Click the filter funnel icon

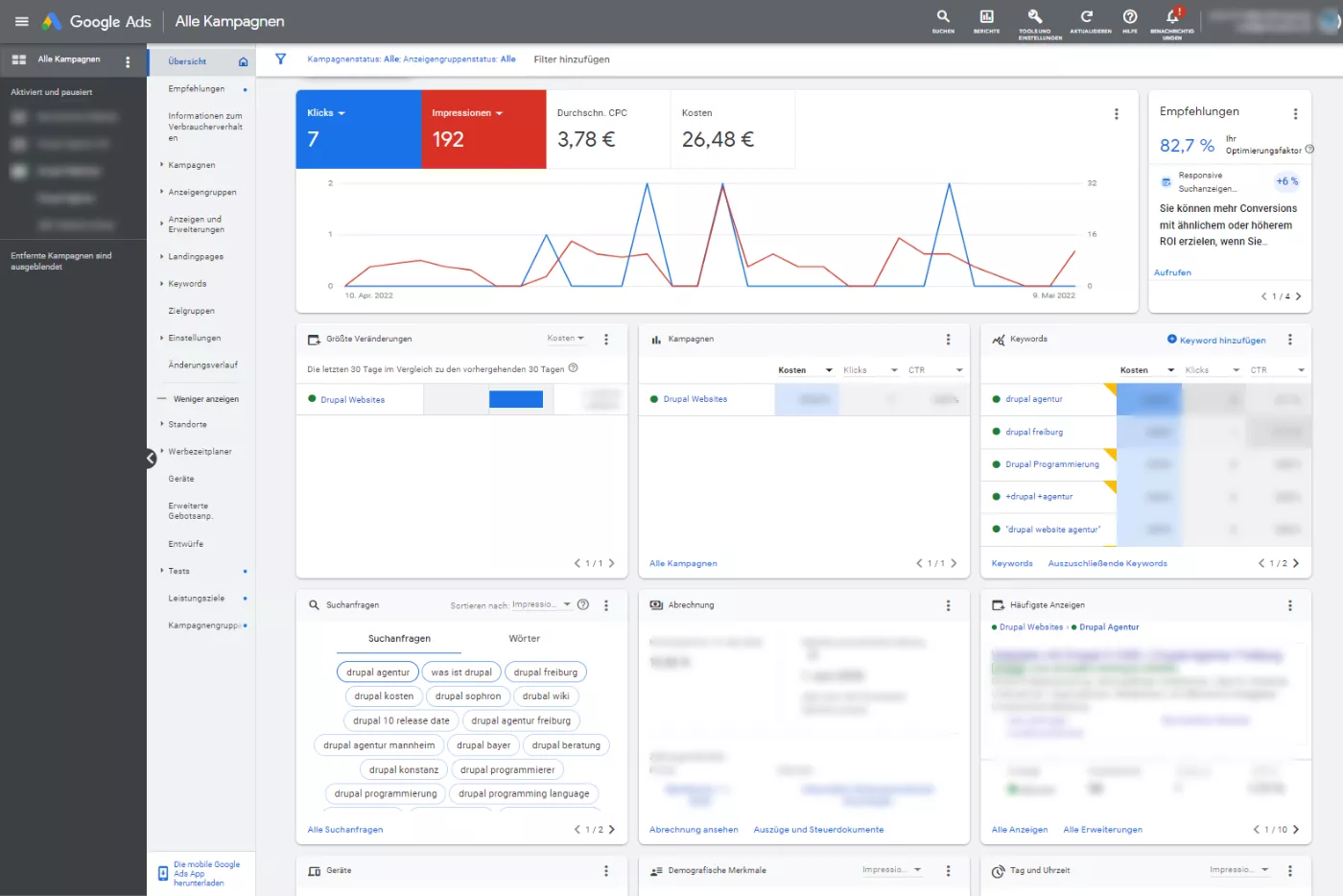tap(281, 59)
